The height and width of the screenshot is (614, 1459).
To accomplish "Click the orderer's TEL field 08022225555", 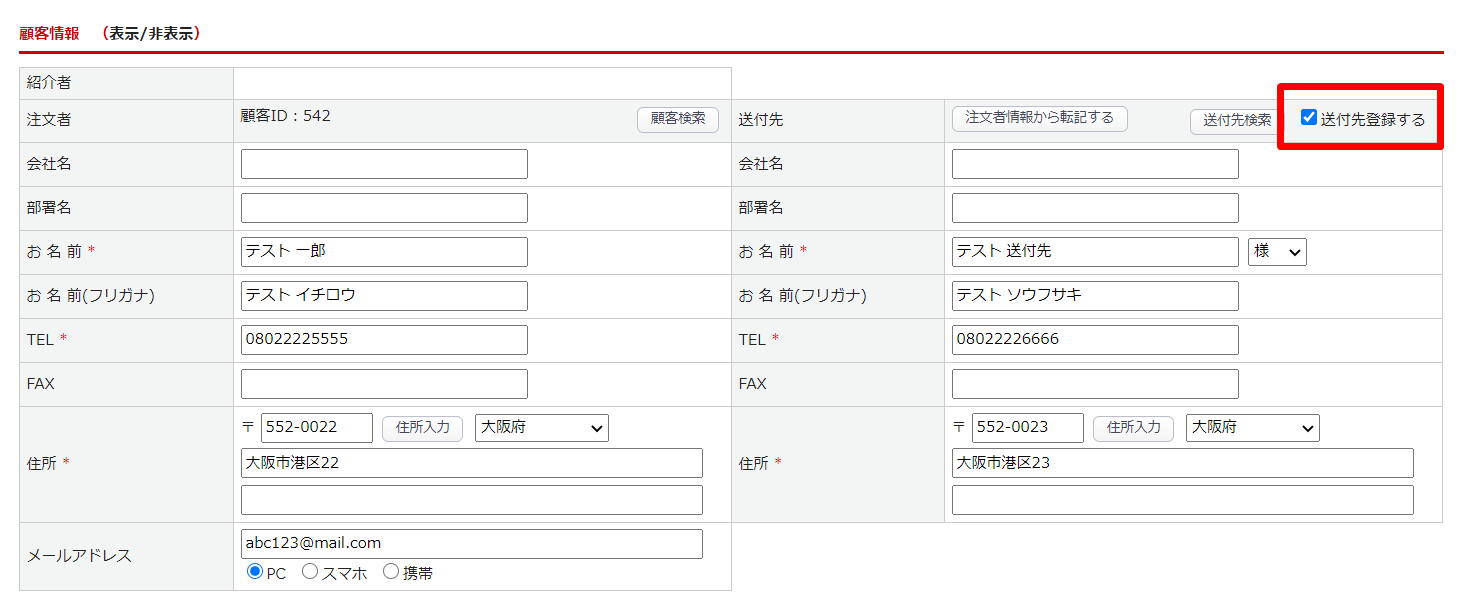I will pyautogui.click(x=384, y=340).
